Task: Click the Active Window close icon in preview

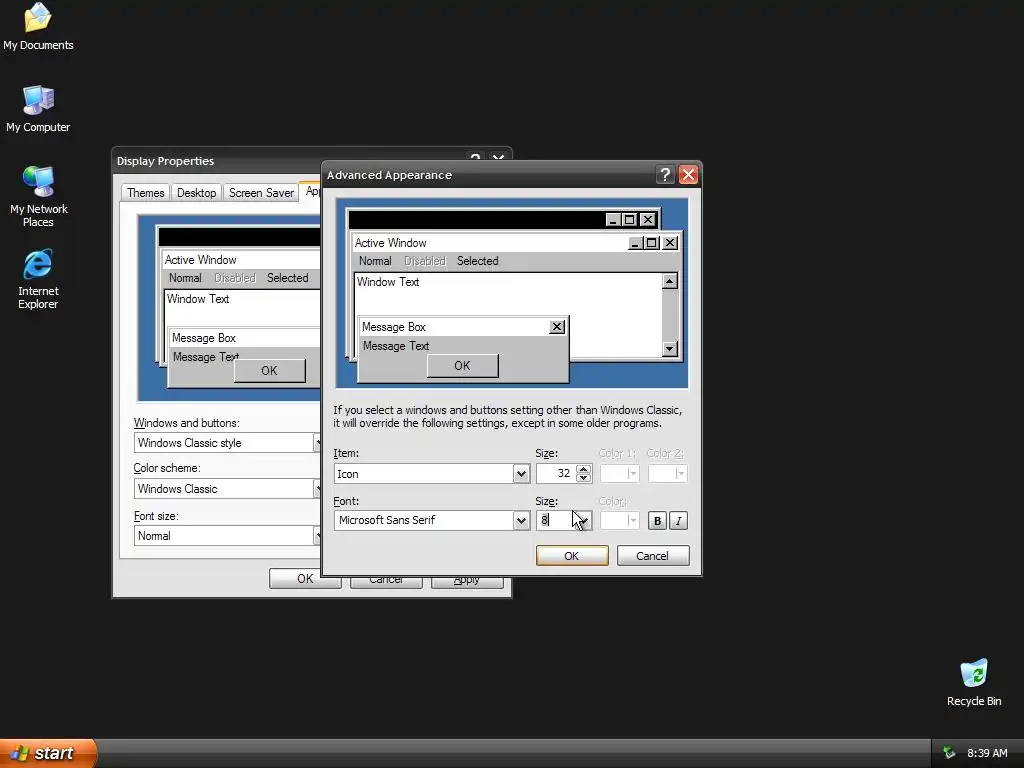Action: pos(670,243)
